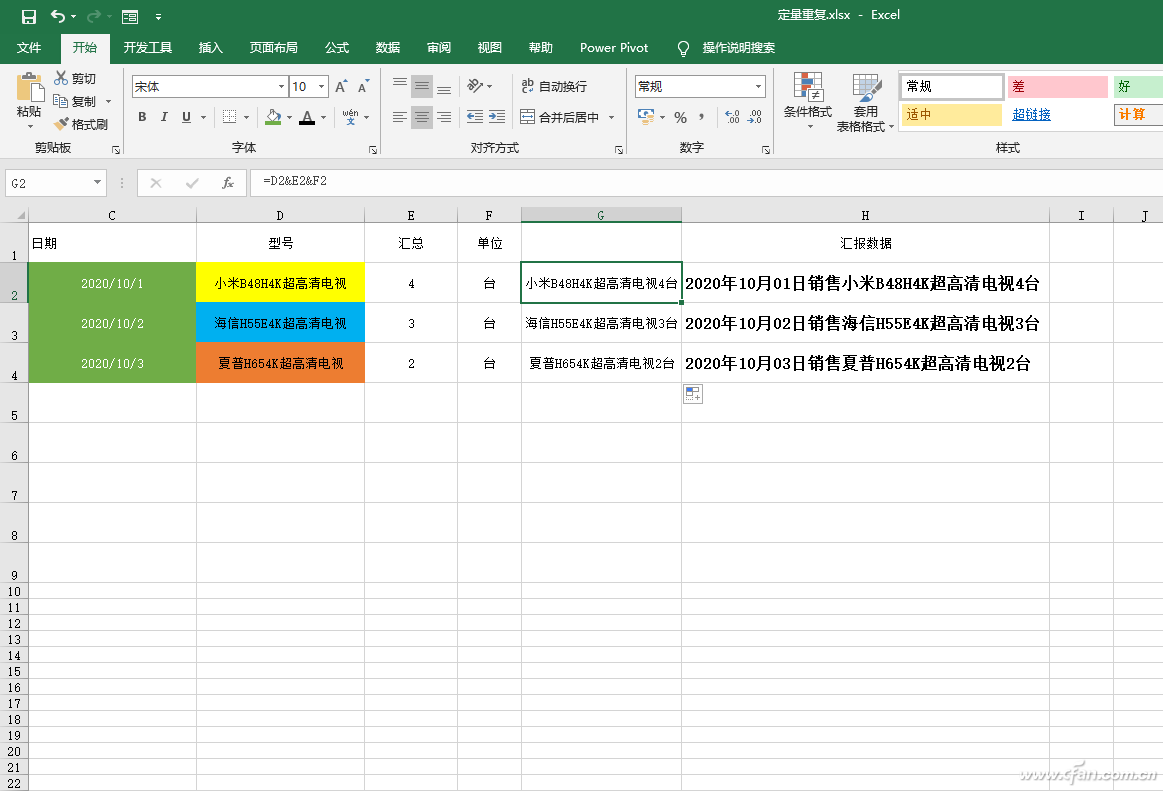This screenshot has width=1163, height=791.
Task: Click the Save icon in the quick access toolbar
Action: tap(28, 16)
